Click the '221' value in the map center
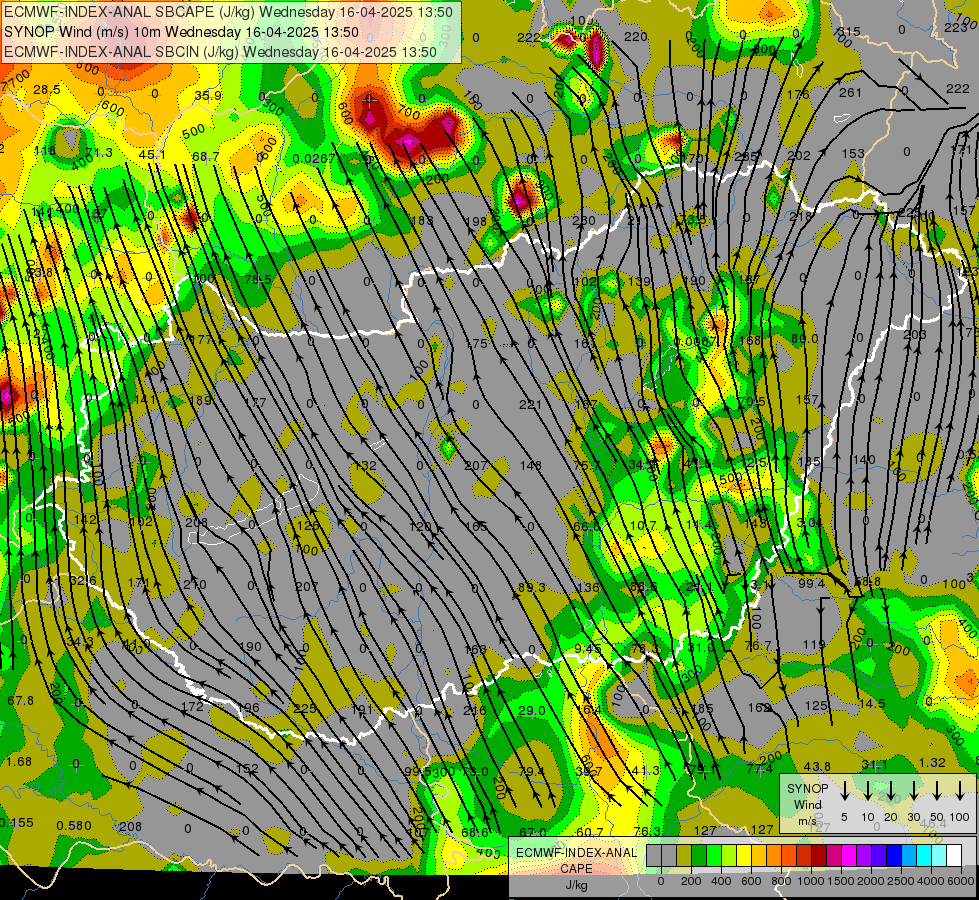The width and height of the screenshot is (979, 900). [x=530, y=405]
